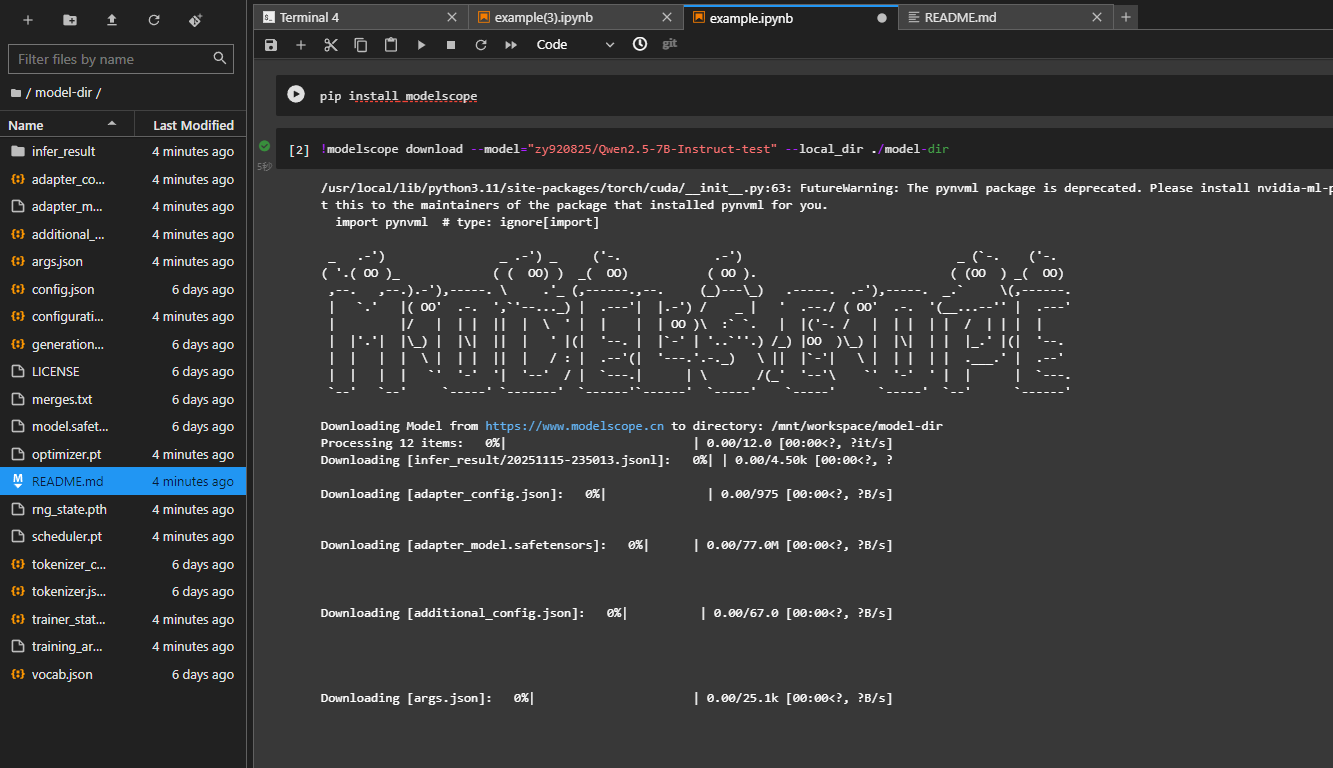The height and width of the screenshot is (768, 1333).
Task: Save the notebook with the disk icon
Action: [271, 45]
